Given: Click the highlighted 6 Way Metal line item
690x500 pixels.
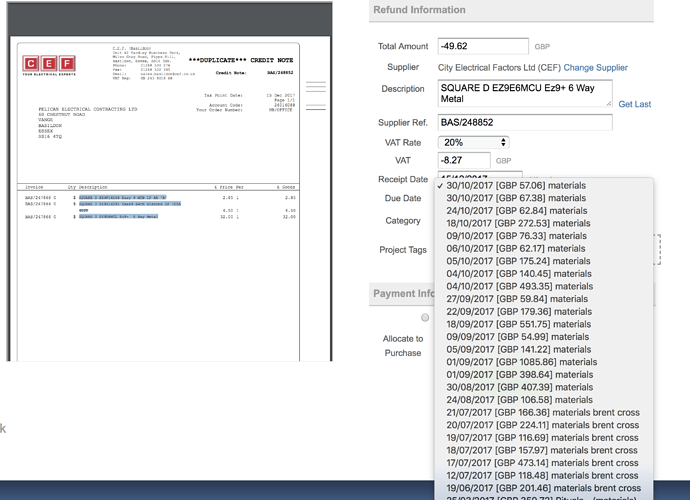Looking at the screenshot, I should point(118,217).
